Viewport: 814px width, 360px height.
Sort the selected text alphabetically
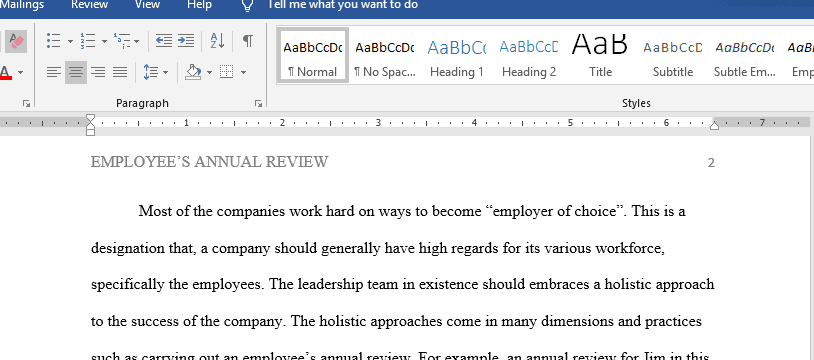pyautogui.click(x=217, y=41)
